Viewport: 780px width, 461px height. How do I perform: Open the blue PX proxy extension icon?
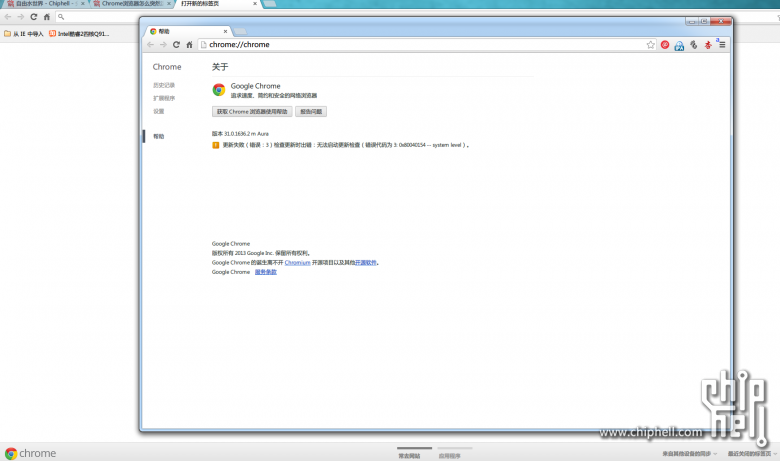(x=679, y=46)
